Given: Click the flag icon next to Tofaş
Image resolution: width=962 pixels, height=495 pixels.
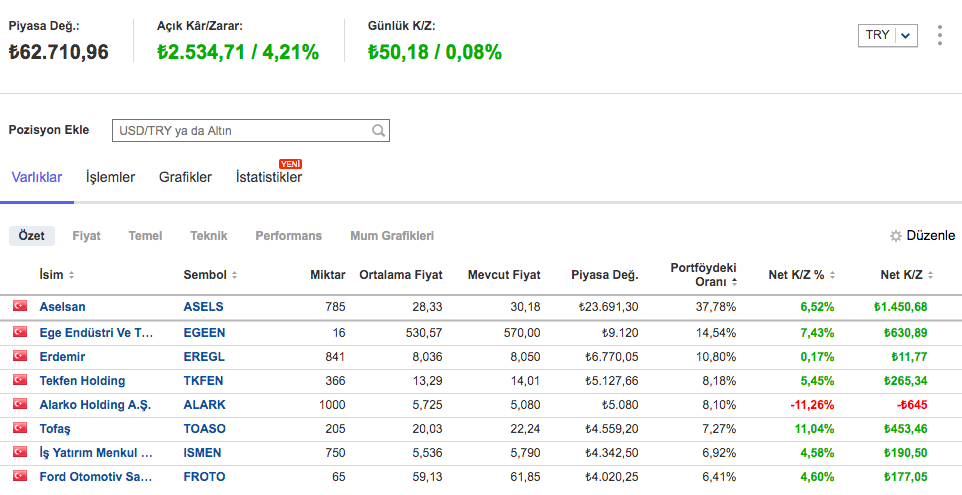Looking at the screenshot, I should 19,428.
